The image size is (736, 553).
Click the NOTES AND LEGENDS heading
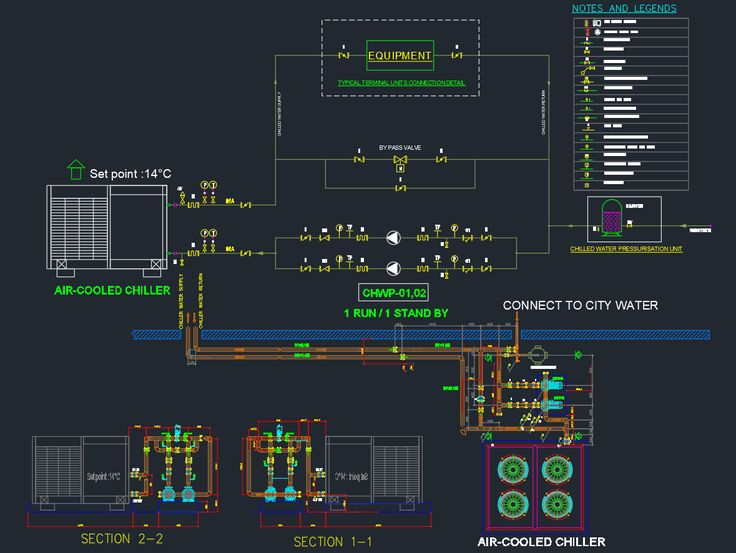[624, 9]
